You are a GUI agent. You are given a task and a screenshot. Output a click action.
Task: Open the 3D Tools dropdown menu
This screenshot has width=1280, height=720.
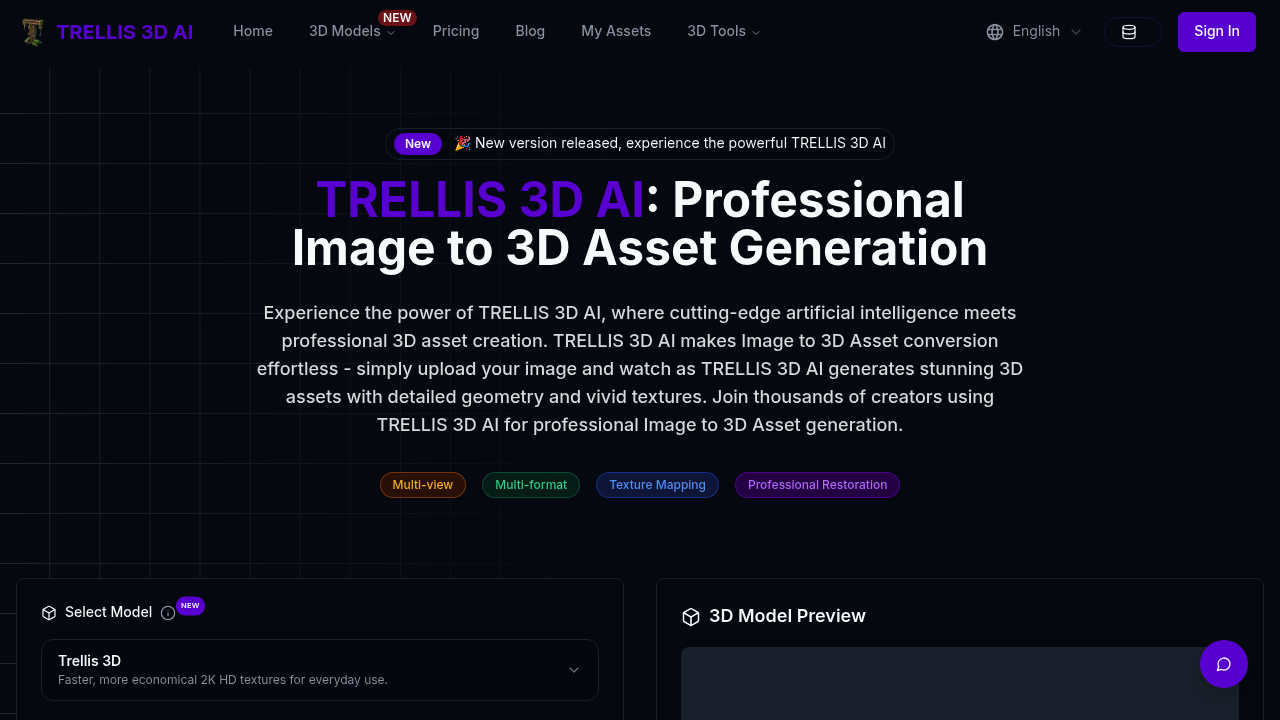[723, 31]
